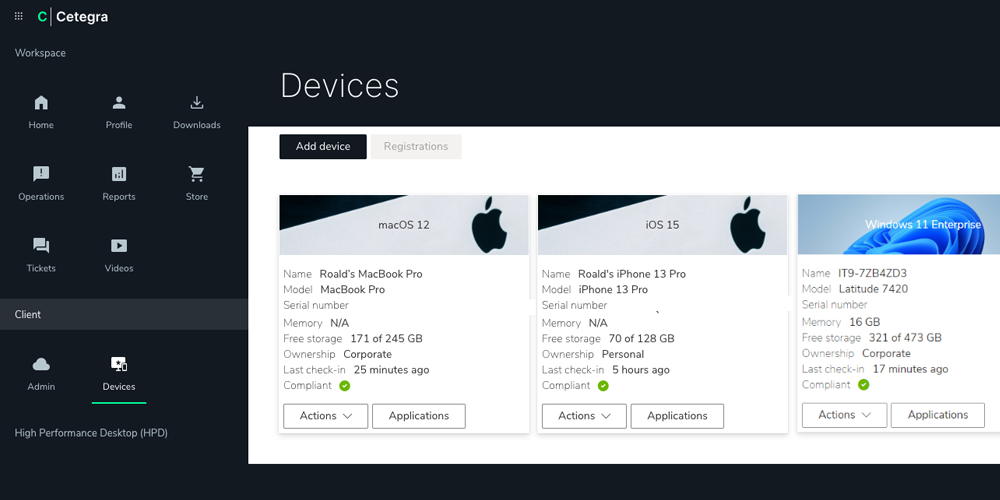Click the Devices page heading
1000x500 pixels.
(x=339, y=85)
